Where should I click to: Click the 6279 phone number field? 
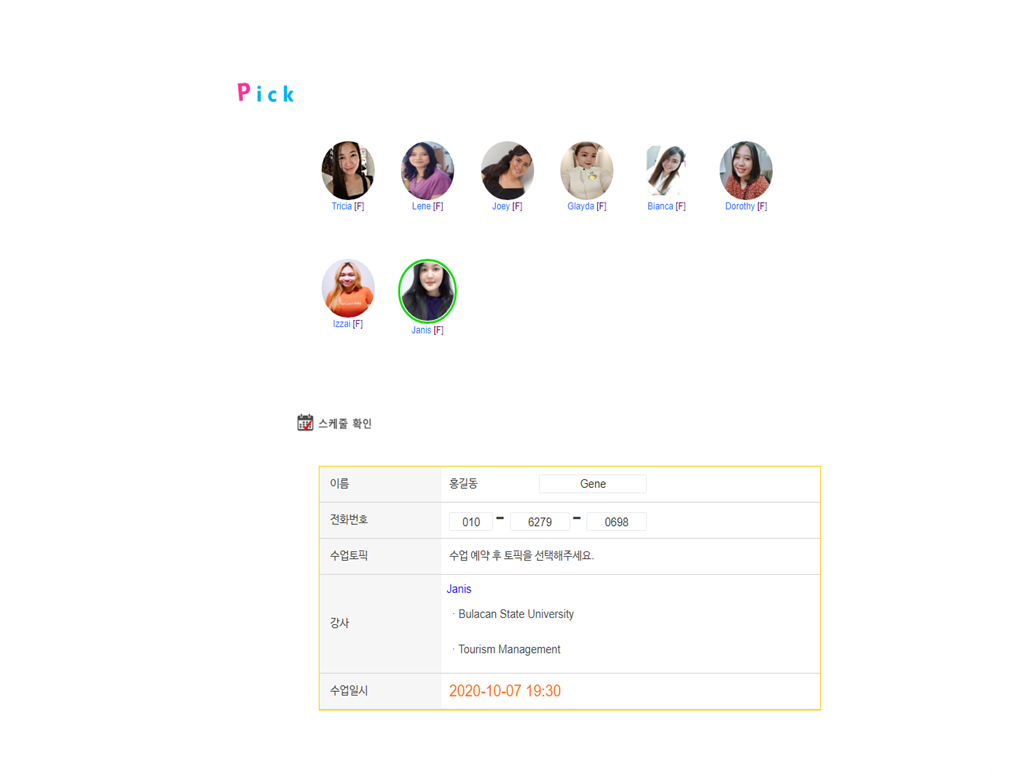pyautogui.click(x=540, y=521)
